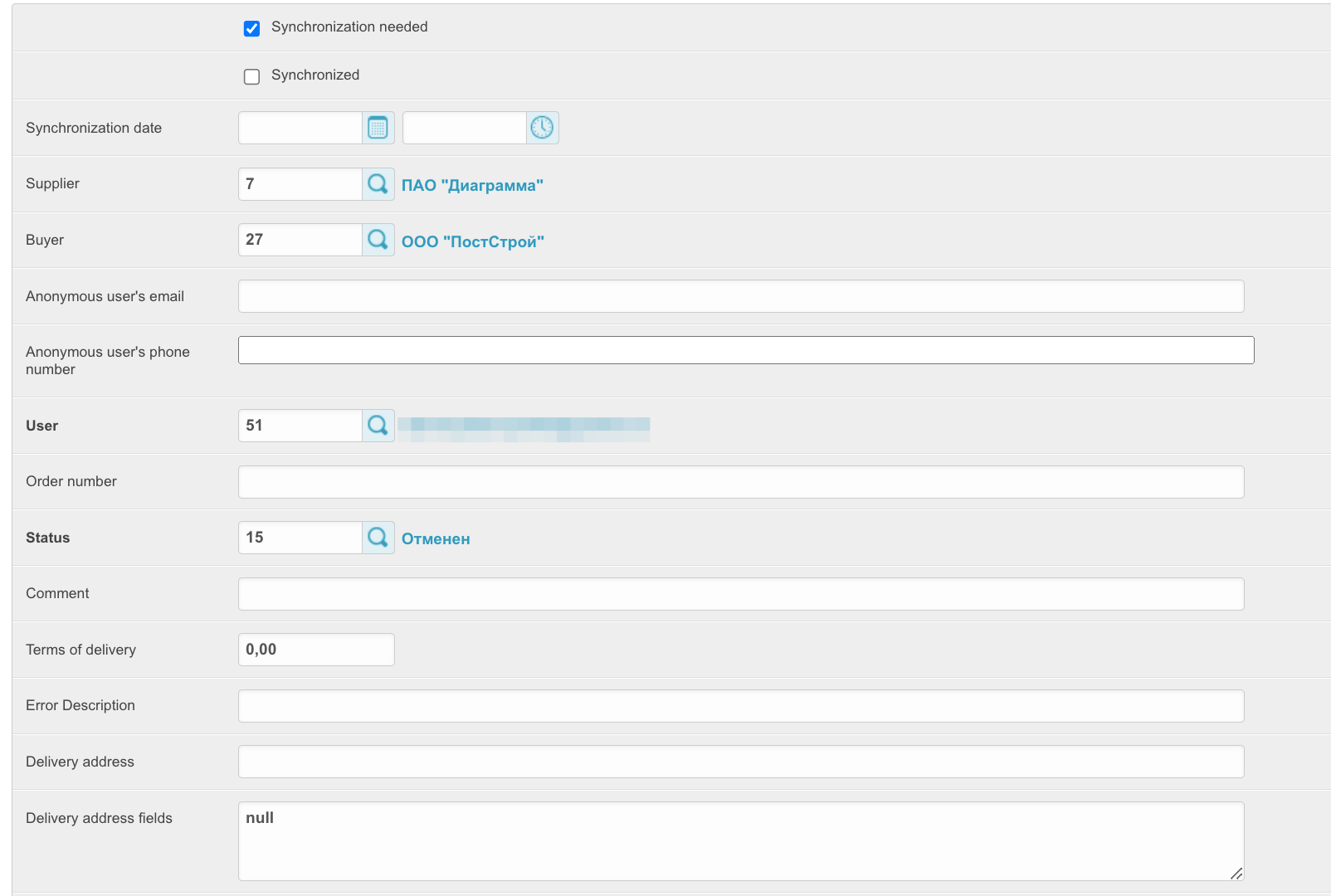Click the Terms of delivery value field
Viewport: 1331px width, 896px height.
click(x=316, y=650)
